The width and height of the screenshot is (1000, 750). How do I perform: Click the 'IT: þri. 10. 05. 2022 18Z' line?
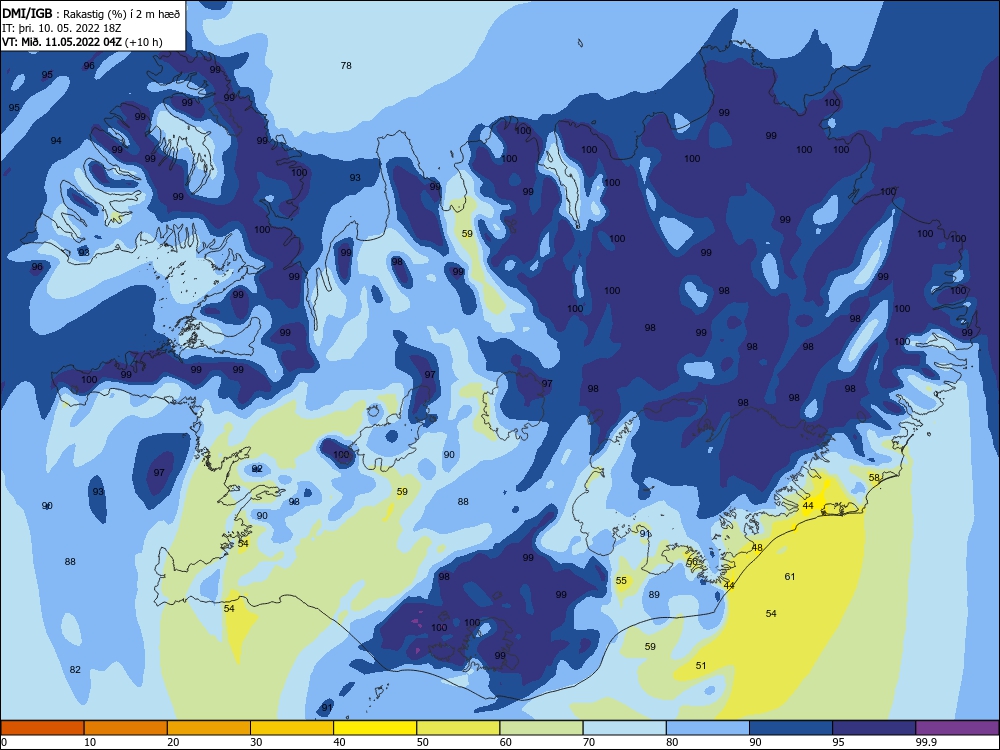62,28
